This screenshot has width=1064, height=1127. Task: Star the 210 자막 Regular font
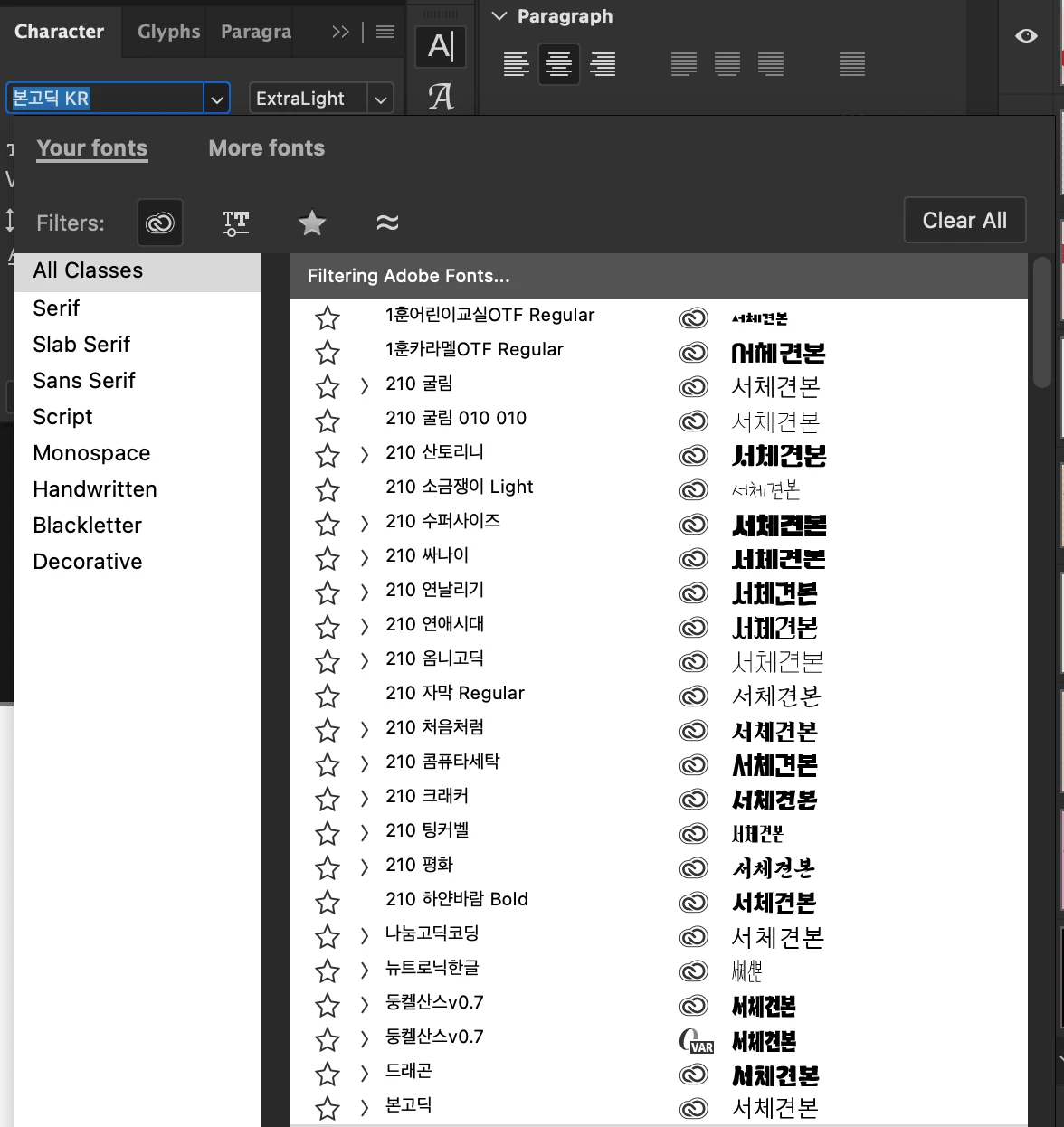tap(328, 696)
